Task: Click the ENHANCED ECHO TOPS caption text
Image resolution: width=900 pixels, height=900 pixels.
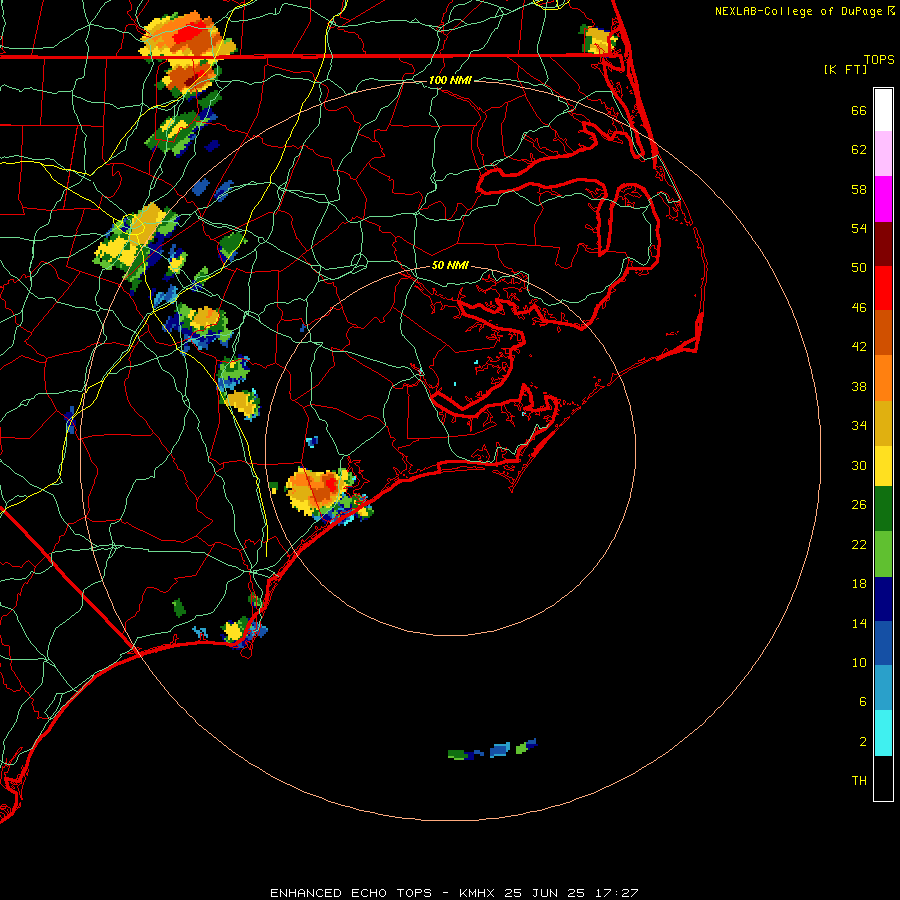Action: 351,893
